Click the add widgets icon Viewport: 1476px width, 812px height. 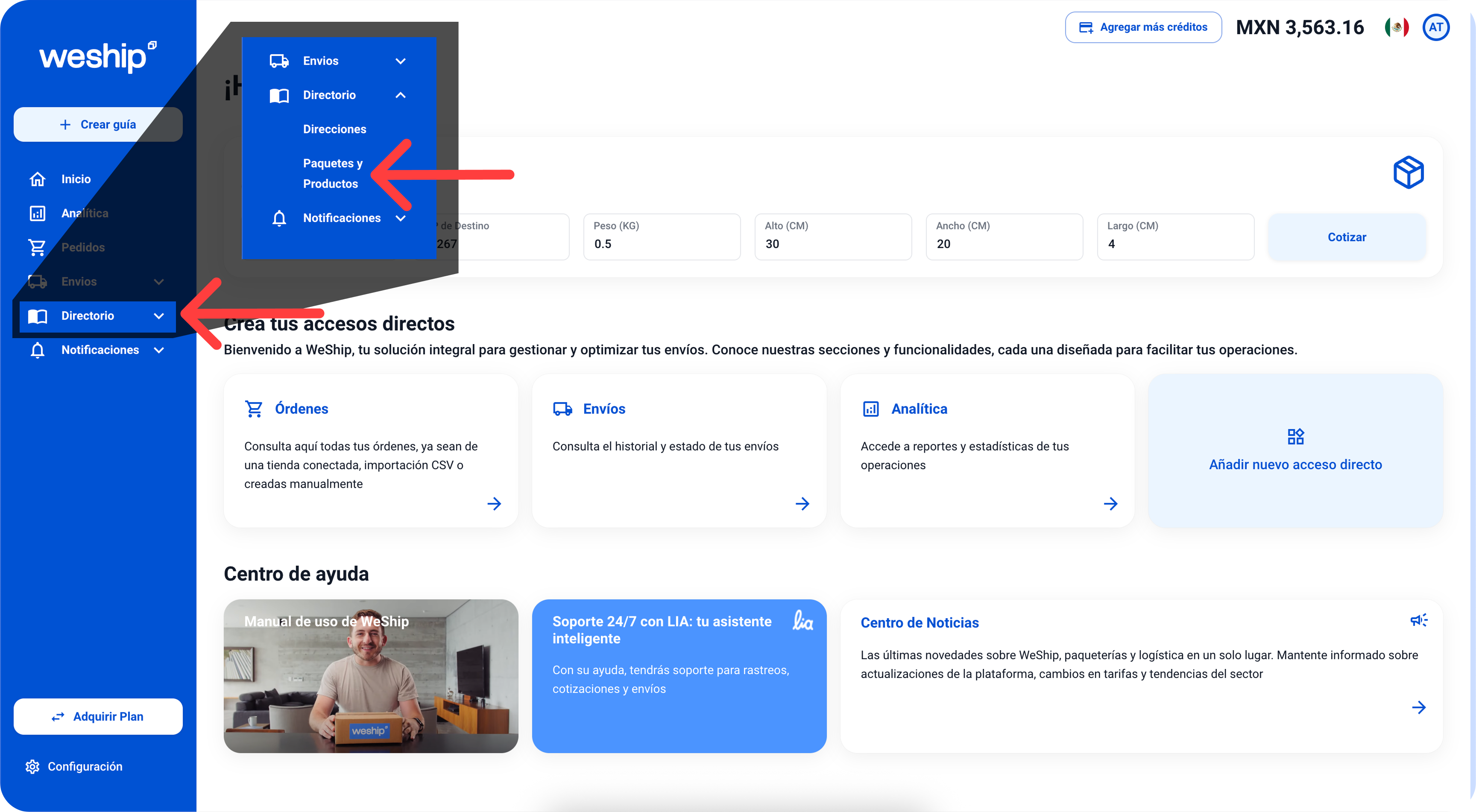[1295, 436]
